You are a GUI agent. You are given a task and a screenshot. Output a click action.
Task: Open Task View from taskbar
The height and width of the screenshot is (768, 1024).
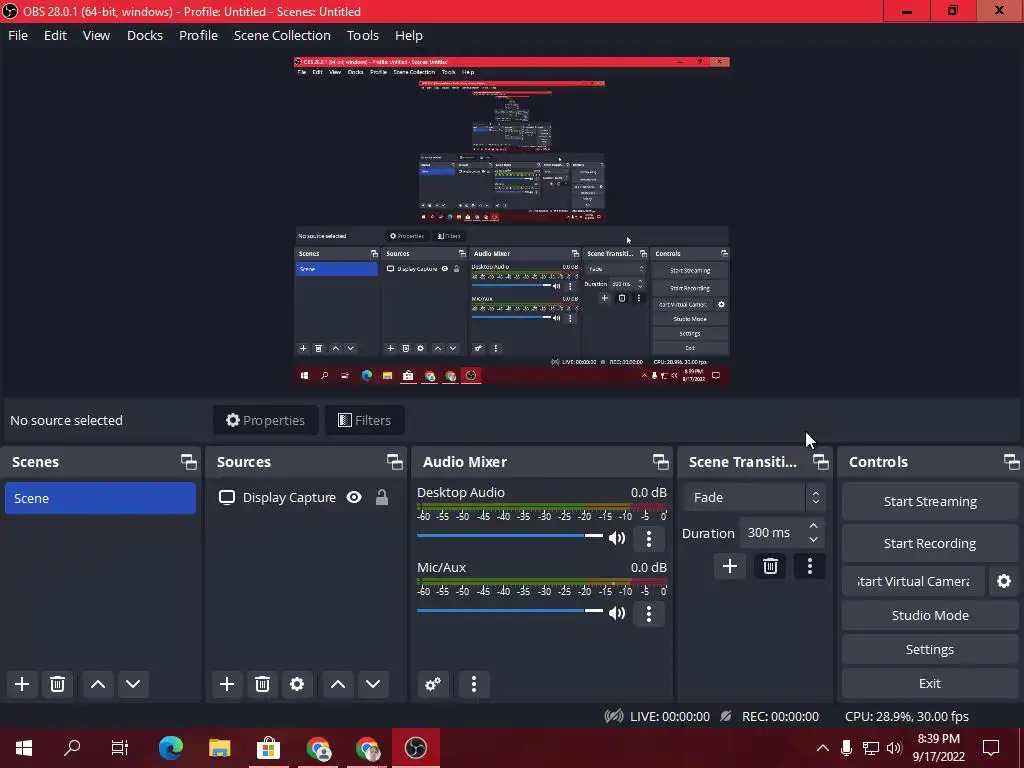[120, 748]
